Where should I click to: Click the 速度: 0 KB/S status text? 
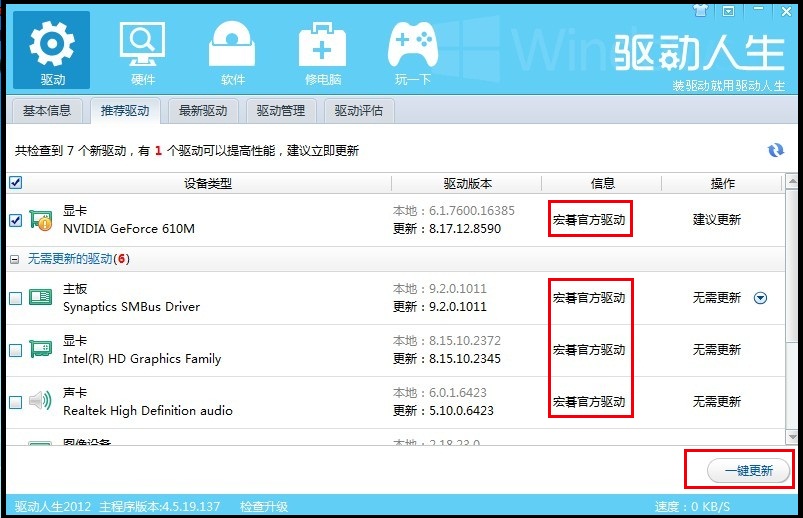pyautogui.click(x=692, y=507)
